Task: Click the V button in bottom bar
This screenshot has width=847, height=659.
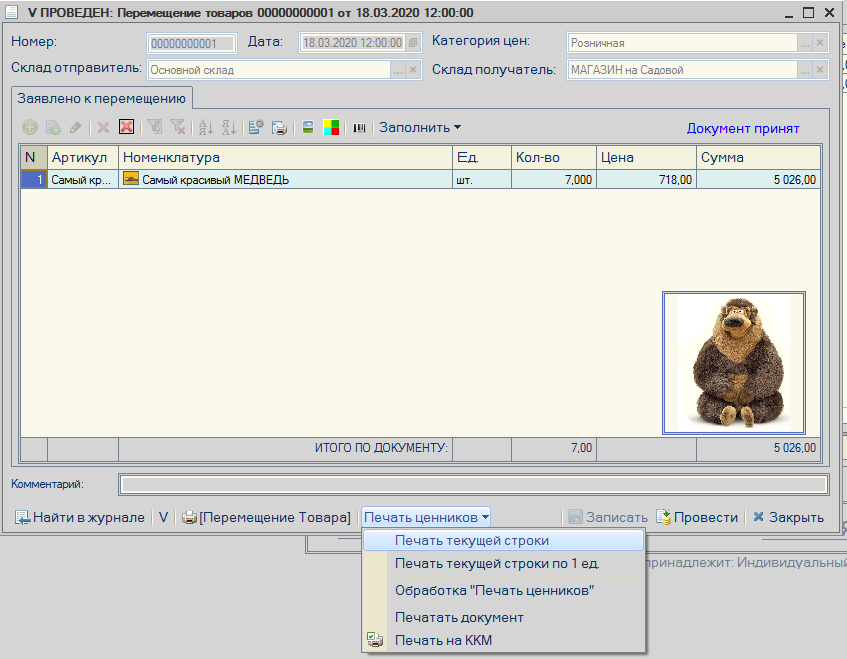Action: 163,517
